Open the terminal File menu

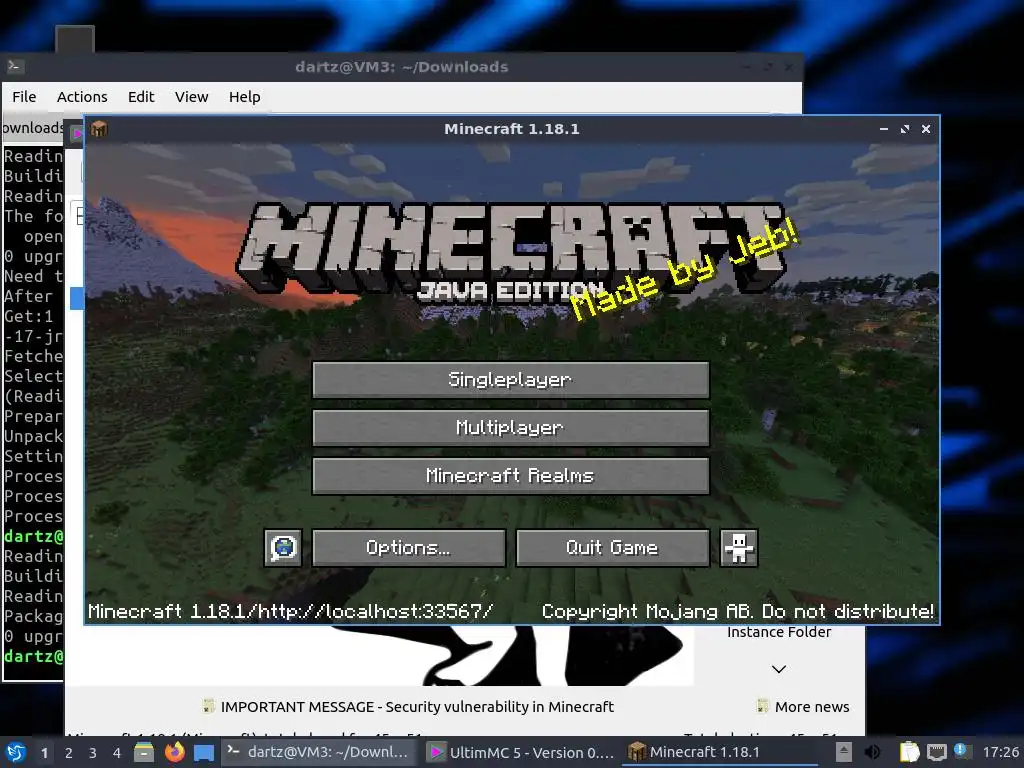(24, 97)
